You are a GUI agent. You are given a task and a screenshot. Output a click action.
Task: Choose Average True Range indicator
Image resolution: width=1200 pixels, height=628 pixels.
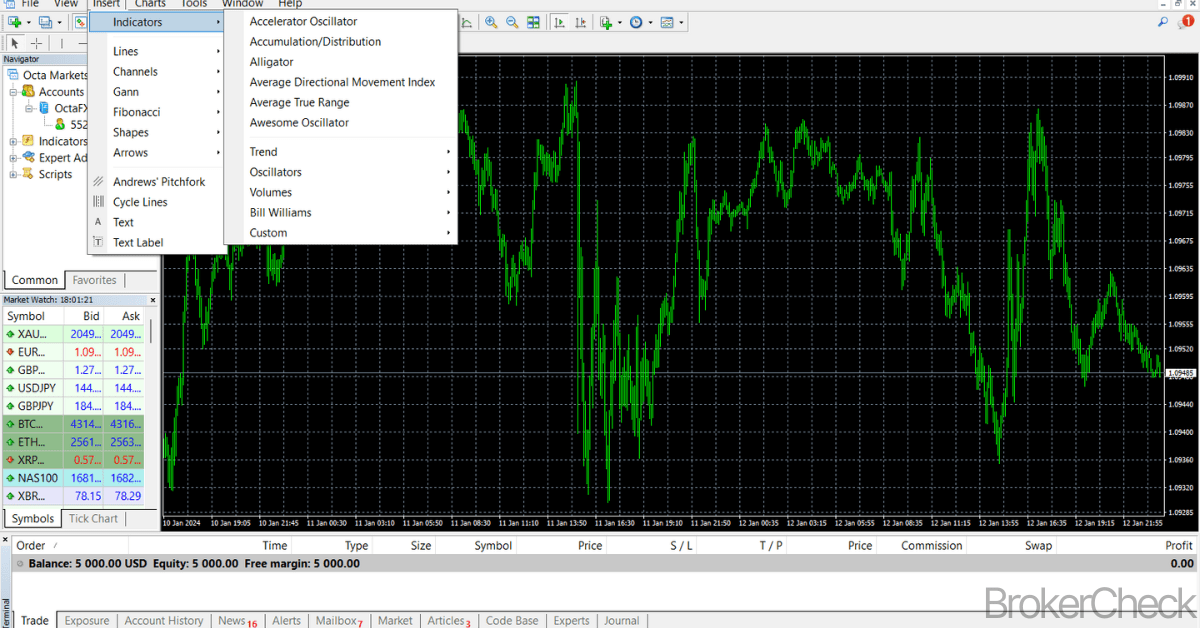point(341,102)
